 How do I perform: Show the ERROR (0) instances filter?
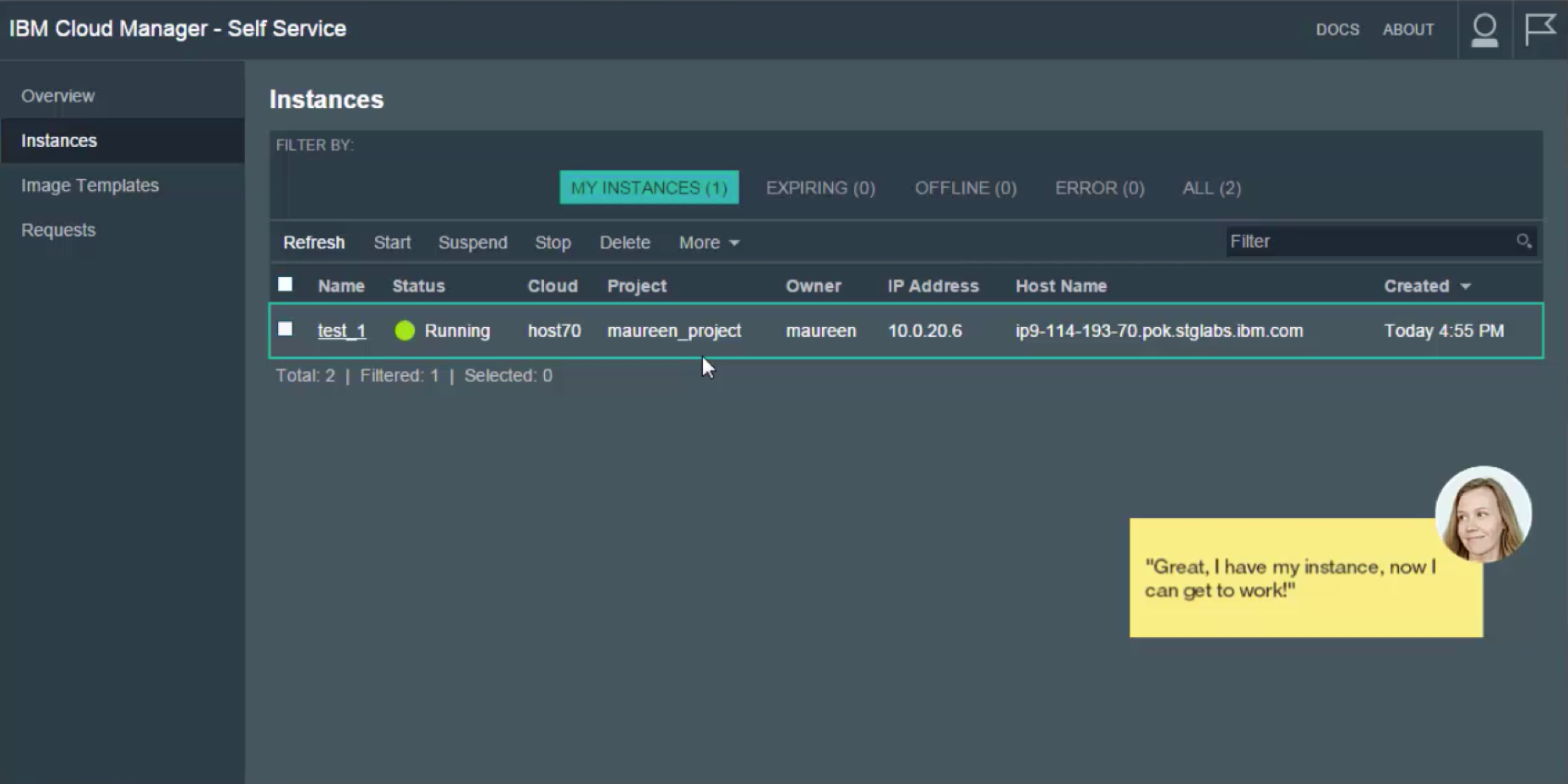click(x=1099, y=188)
